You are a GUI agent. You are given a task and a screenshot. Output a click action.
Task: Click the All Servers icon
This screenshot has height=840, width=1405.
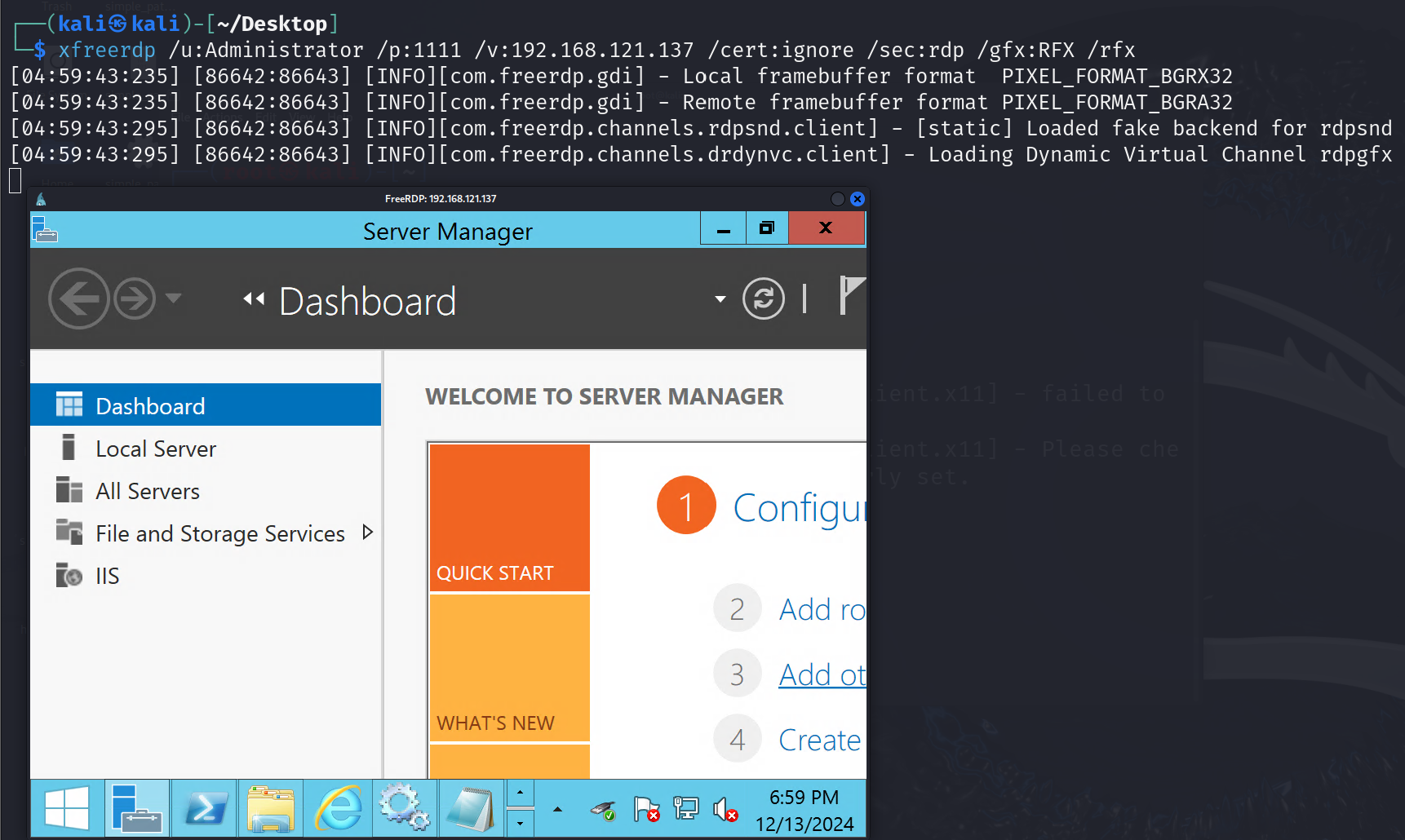[69, 489]
